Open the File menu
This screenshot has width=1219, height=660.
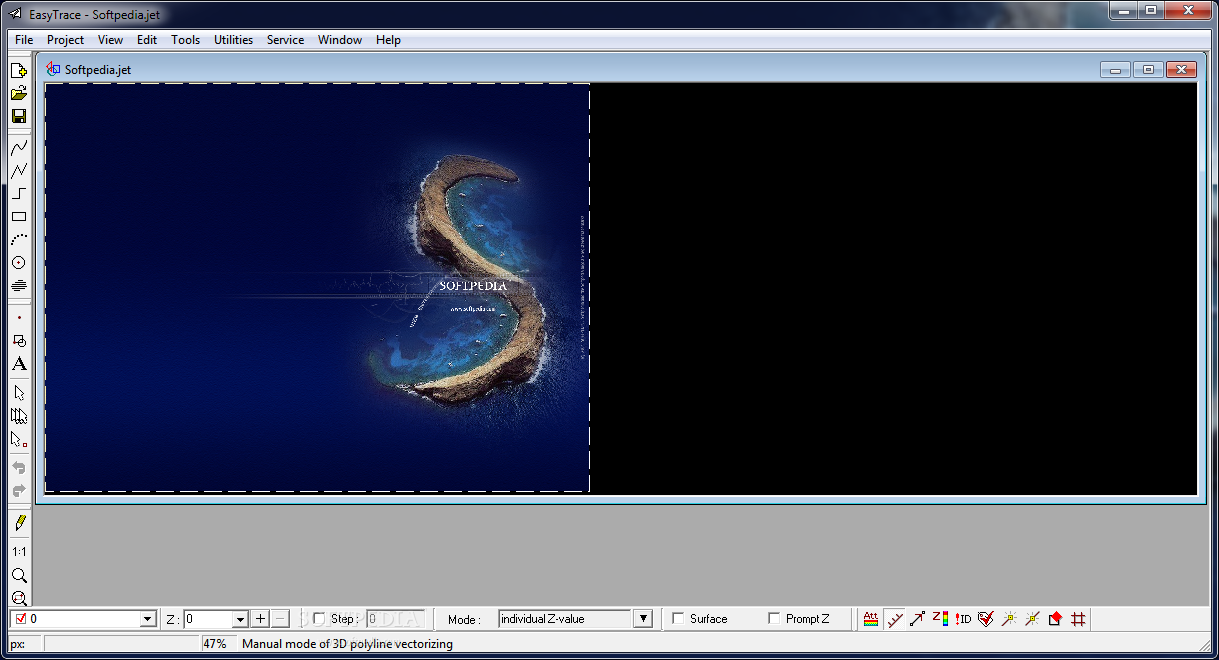[x=24, y=40]
